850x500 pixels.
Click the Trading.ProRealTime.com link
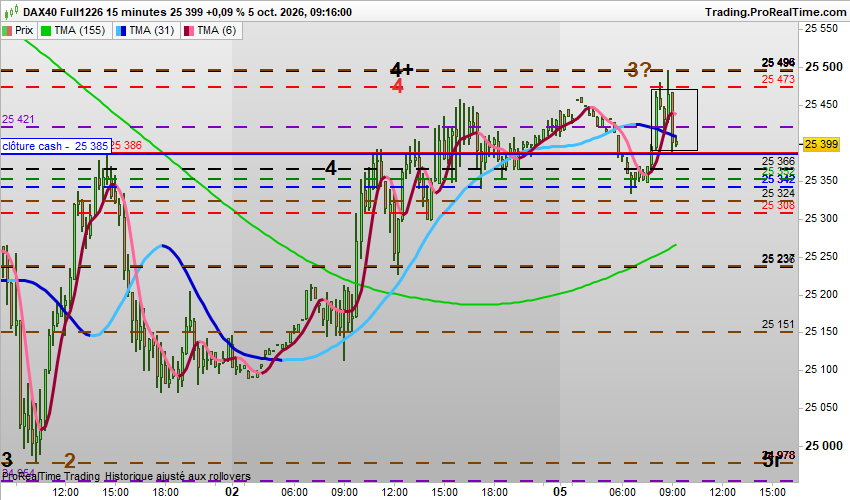coord(776,12)
